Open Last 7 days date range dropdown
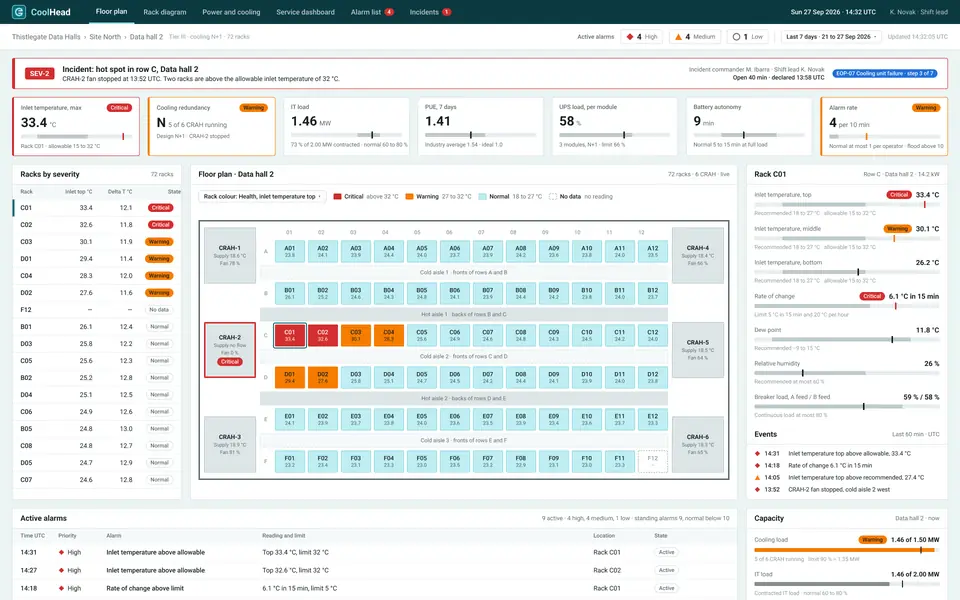This screenshot has width=960, height=600. click(831, 37)
